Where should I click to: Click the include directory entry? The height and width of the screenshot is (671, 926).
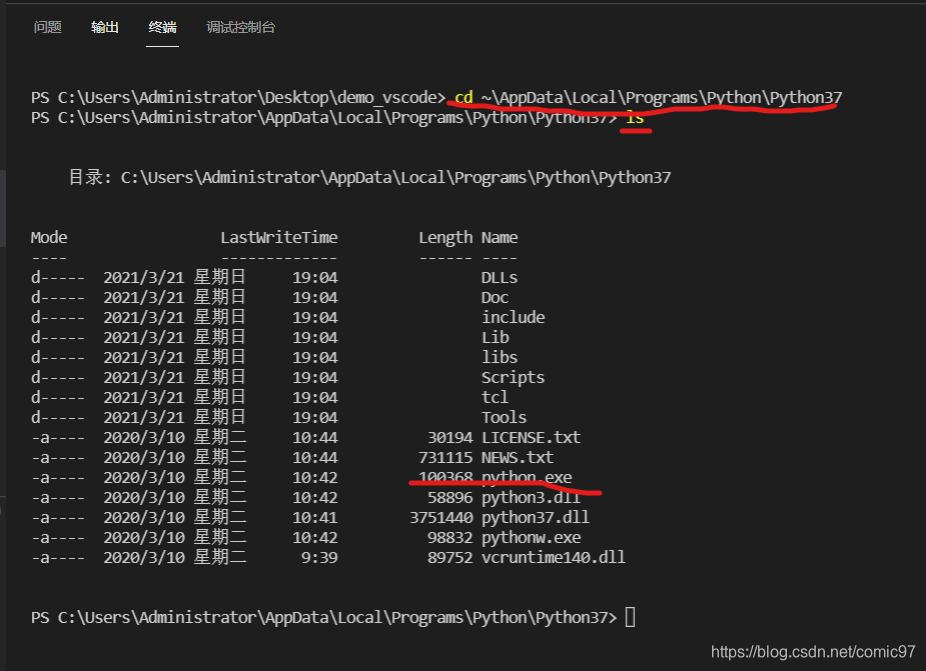513,318
